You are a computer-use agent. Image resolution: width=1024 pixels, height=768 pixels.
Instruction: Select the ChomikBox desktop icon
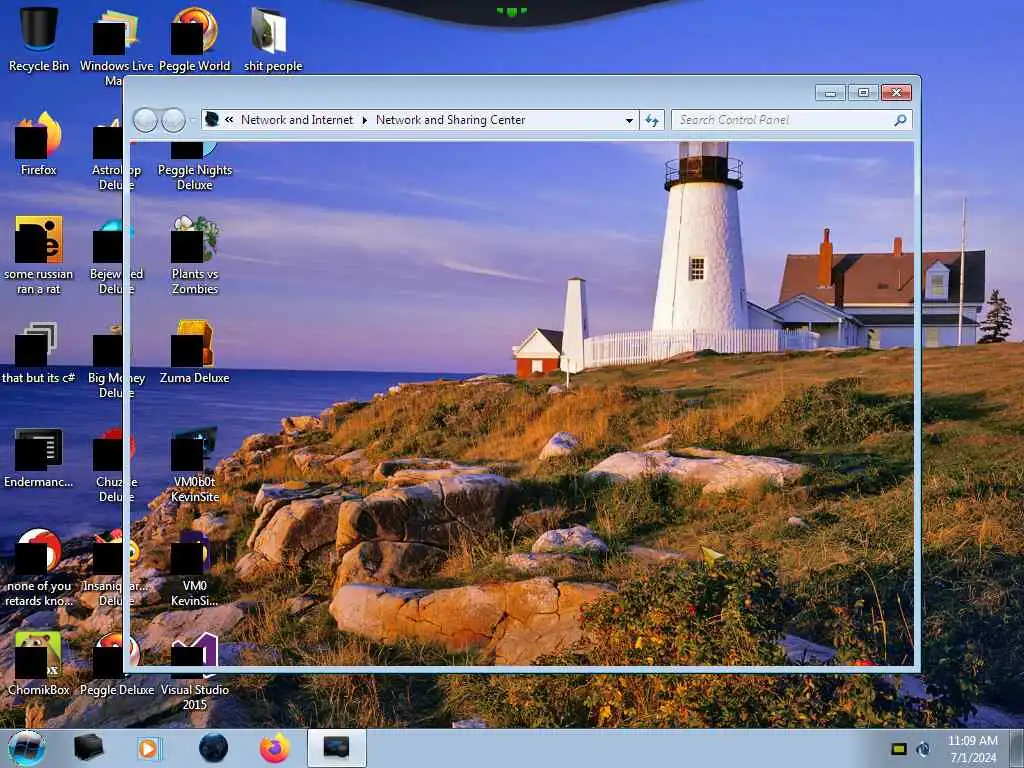tap(39, 664)
